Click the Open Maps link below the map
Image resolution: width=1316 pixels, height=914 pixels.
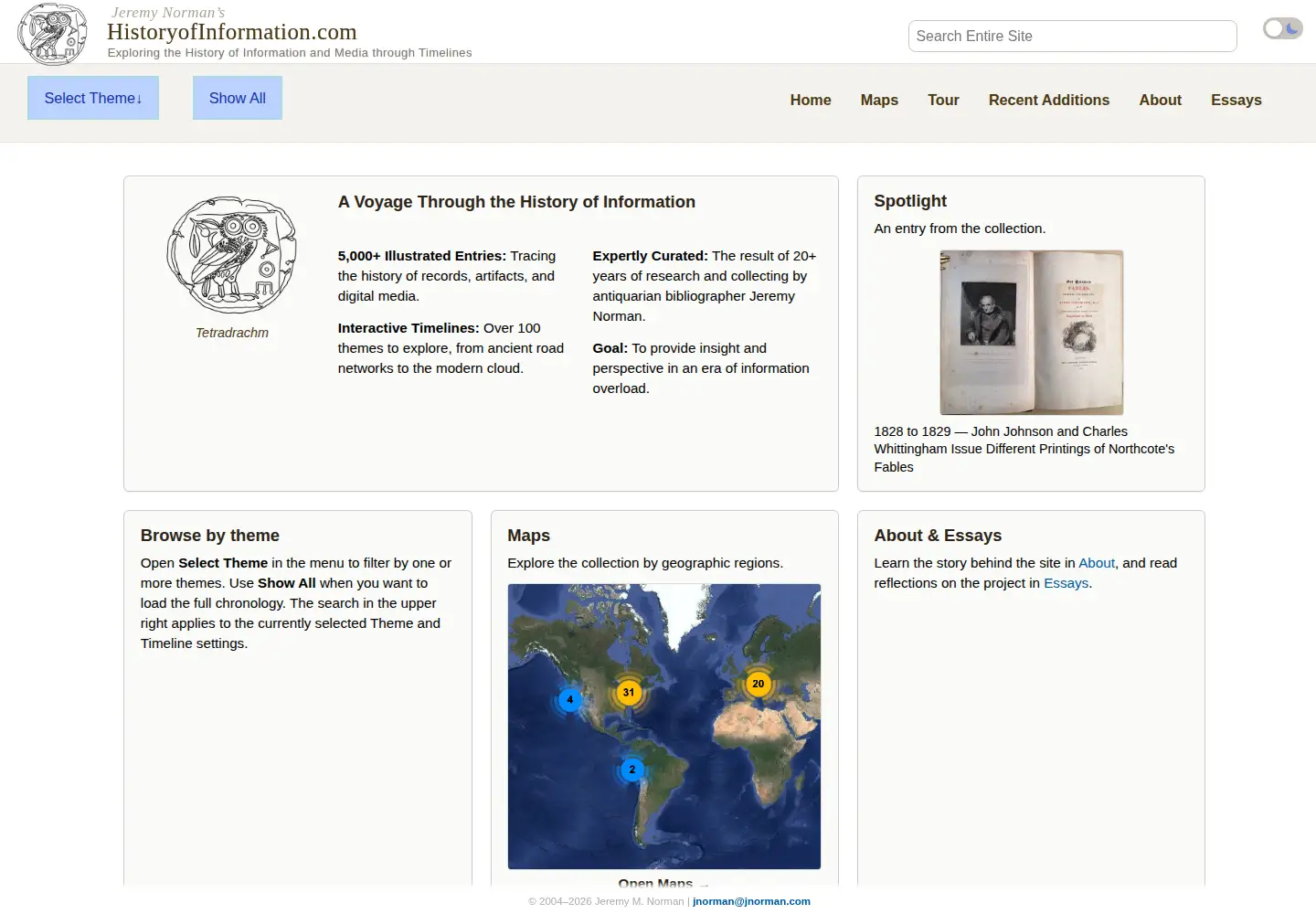[663, 882]
